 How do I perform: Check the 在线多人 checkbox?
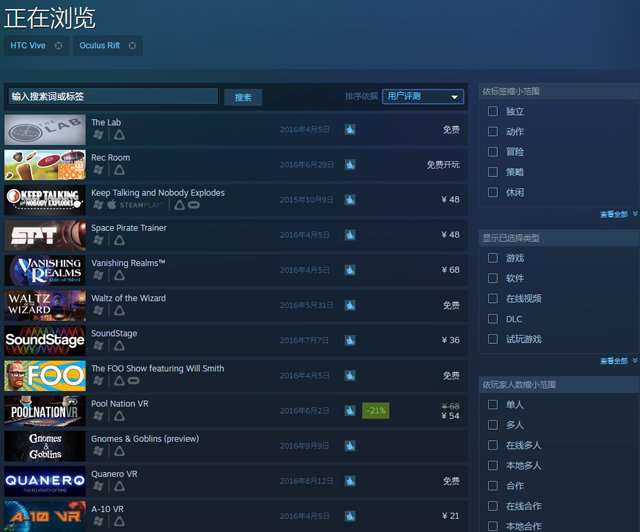coord(493,445)
